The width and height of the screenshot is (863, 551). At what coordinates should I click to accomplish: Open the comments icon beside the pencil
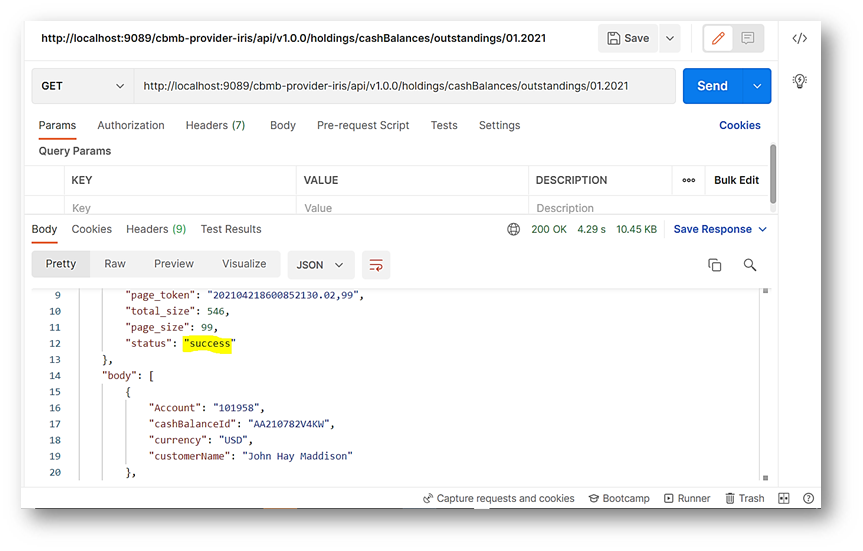[x=747, y=39]
